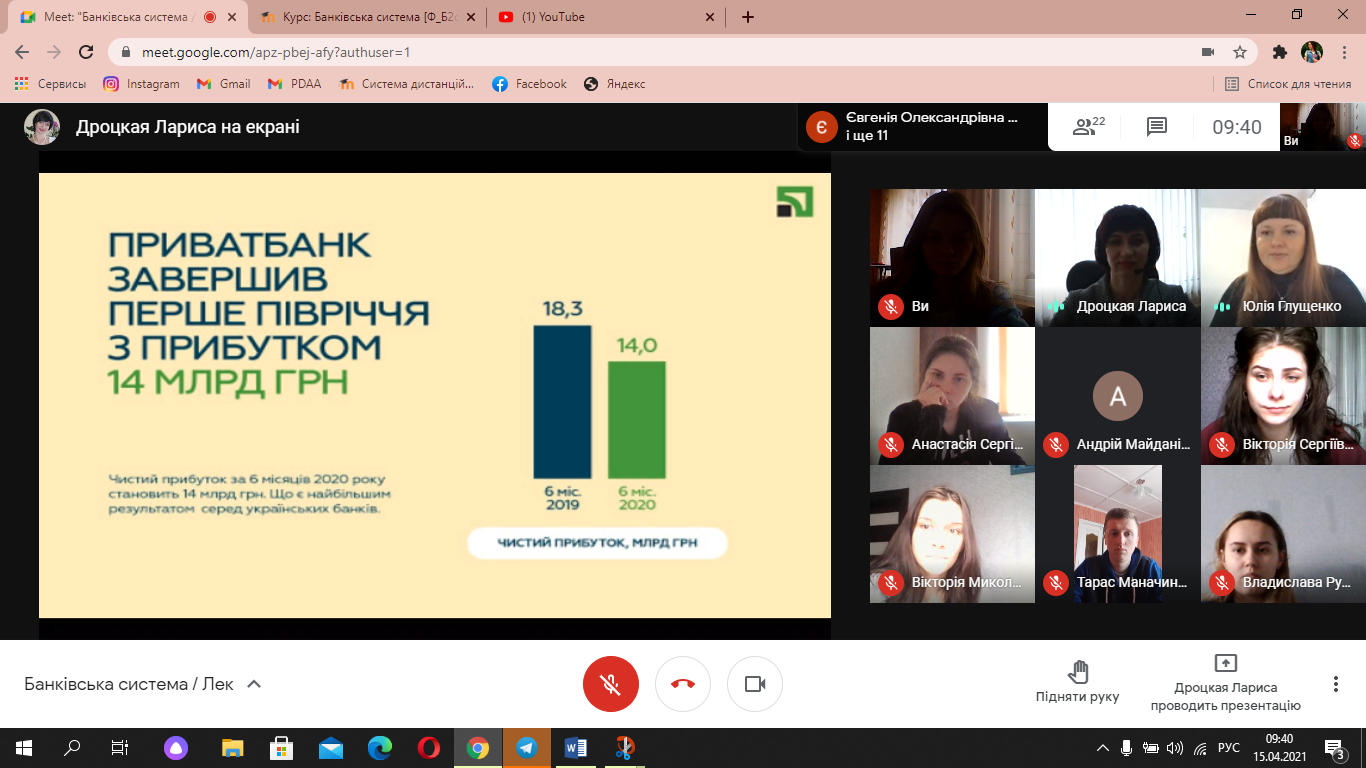Open the Facebook bookmark
1366x768 pixels.
pyautogui.click(x=529, y=84)
